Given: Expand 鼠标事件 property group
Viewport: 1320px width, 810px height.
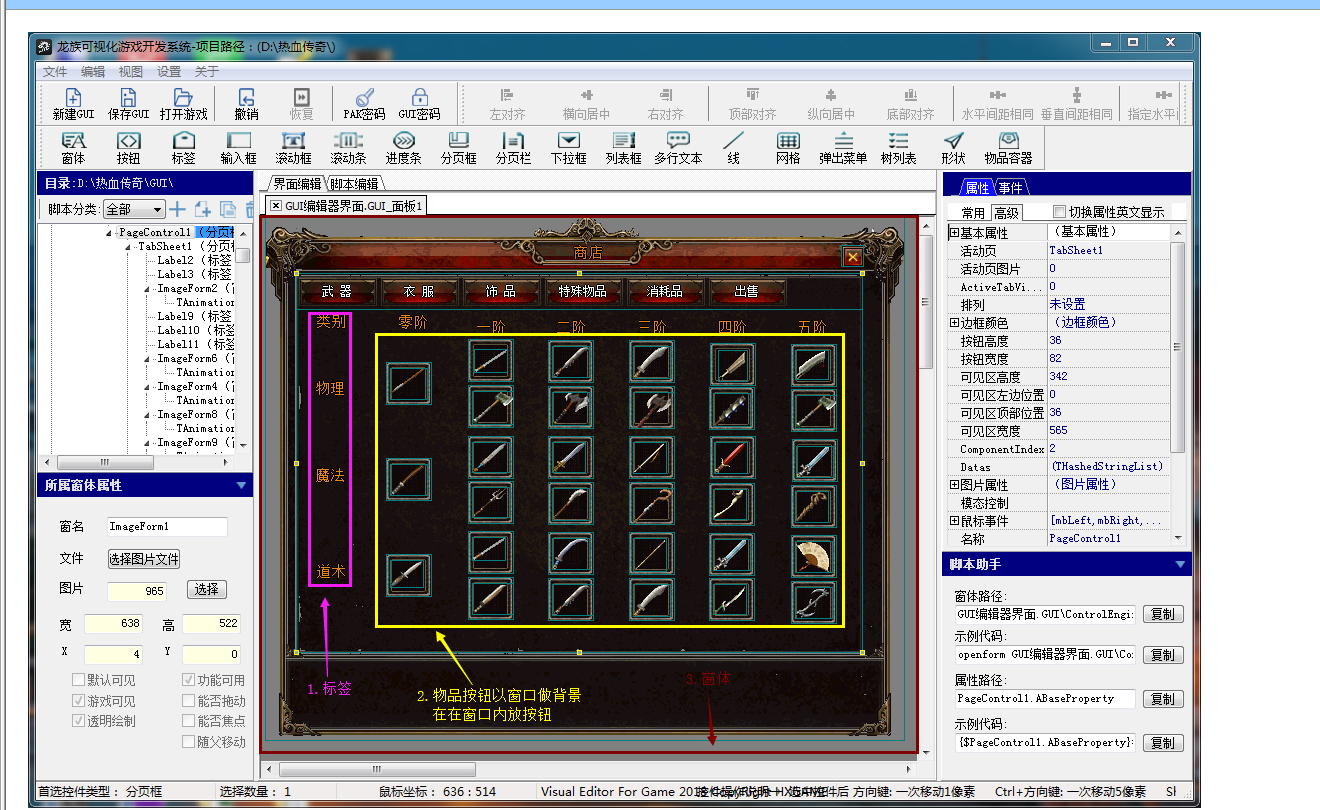Looking at the screenshot, I should coord(954,521).
